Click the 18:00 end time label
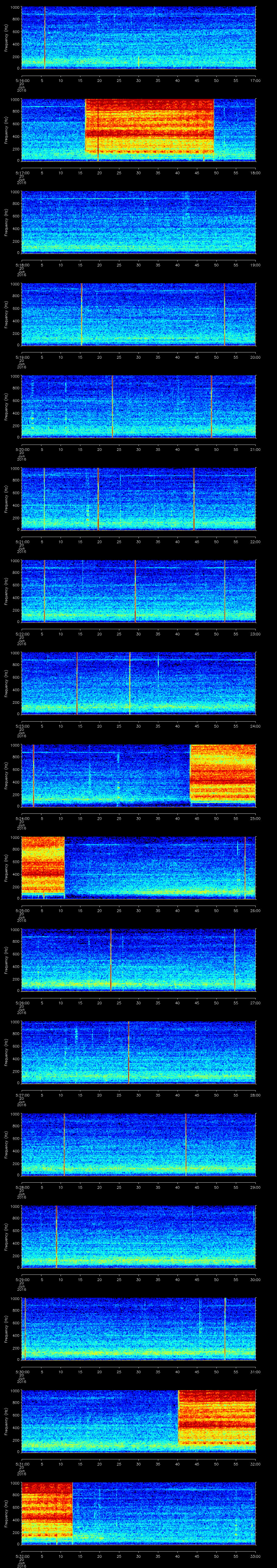Viewport: 277px width, 1568px height. (255, 173)
